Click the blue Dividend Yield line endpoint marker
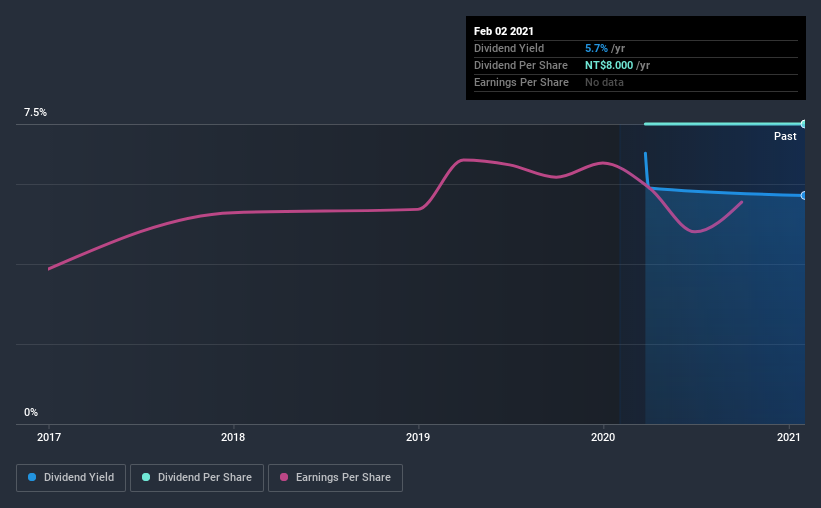 (x=804, y=195)
